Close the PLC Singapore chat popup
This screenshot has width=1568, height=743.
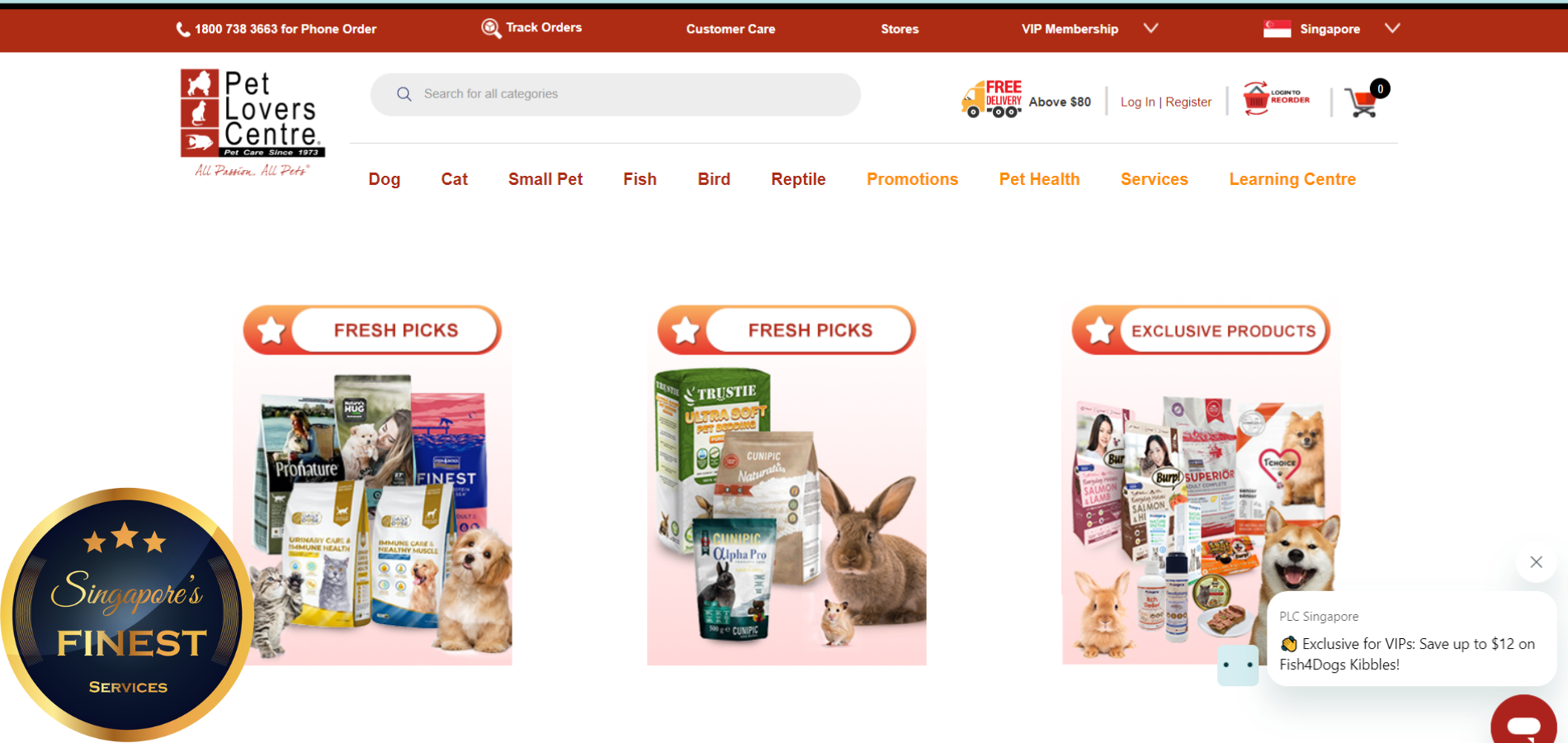(x=1536, y=562)
